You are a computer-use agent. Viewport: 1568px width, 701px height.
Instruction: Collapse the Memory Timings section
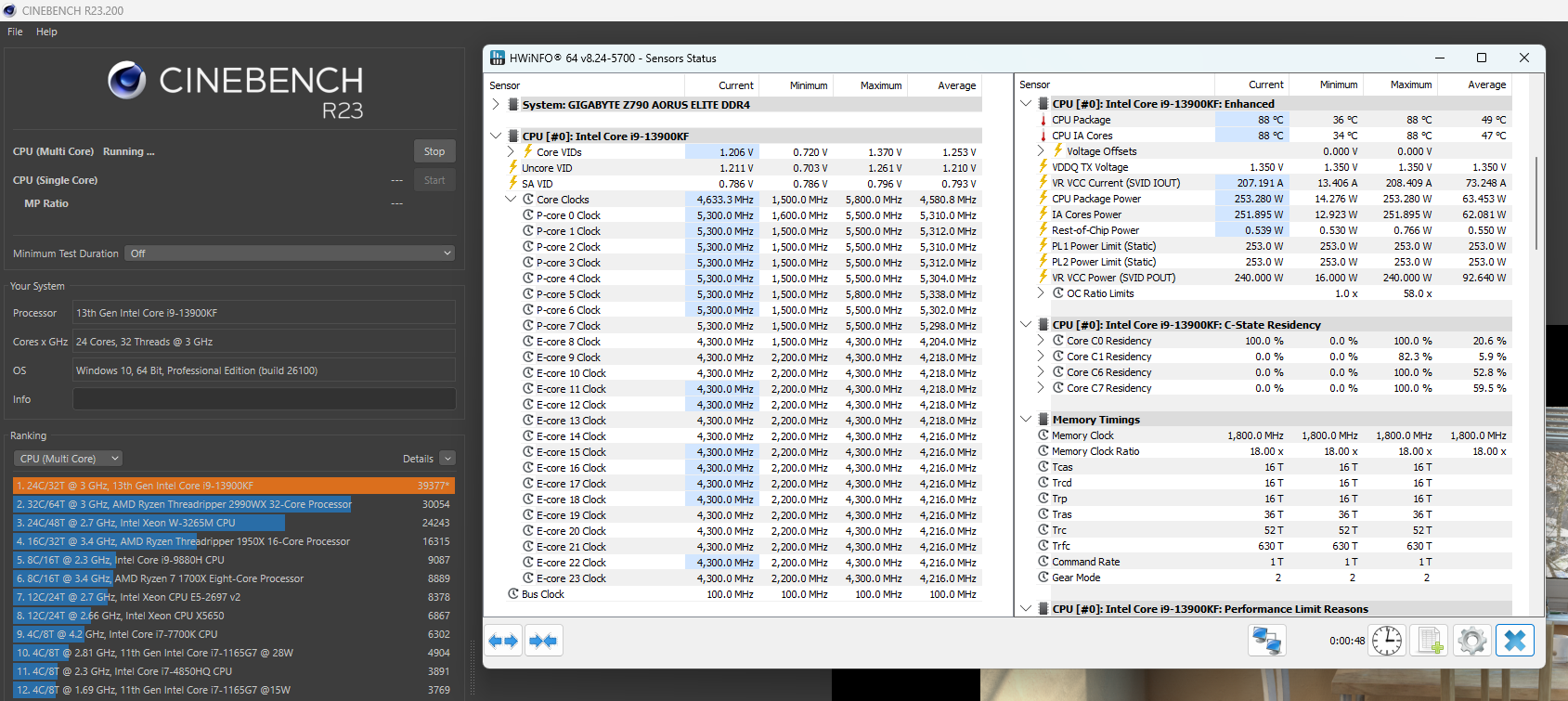click(x=1026, y=420)
